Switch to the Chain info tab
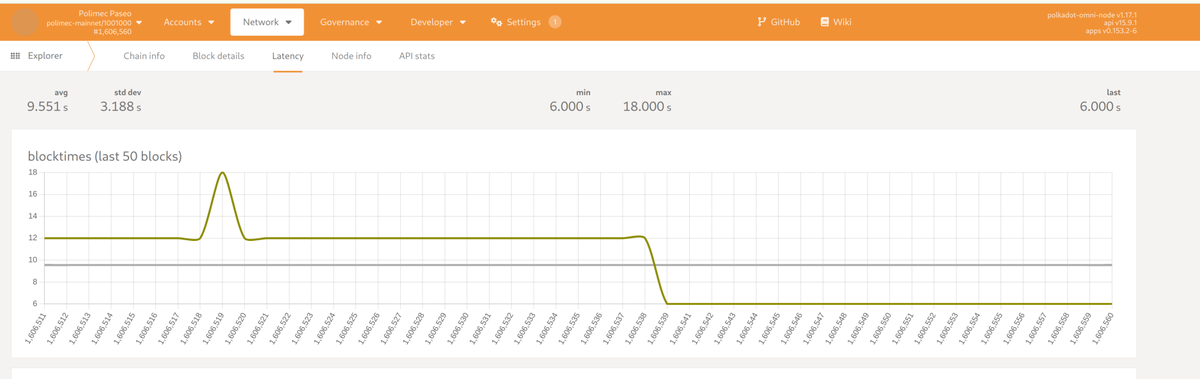The height and width of the screenshot is (379, 1200). (144, 56)
